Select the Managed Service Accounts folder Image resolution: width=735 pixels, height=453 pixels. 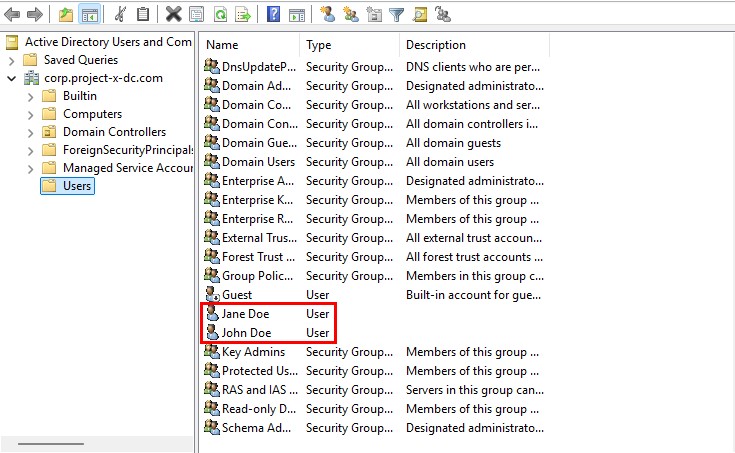pos(127,168)
